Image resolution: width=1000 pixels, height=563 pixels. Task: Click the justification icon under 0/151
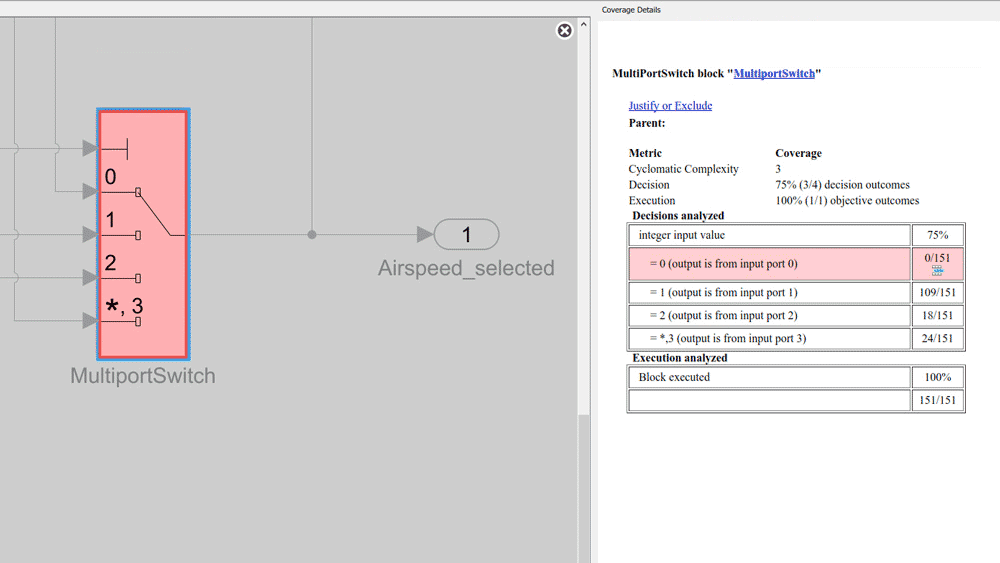click(937, 271)
